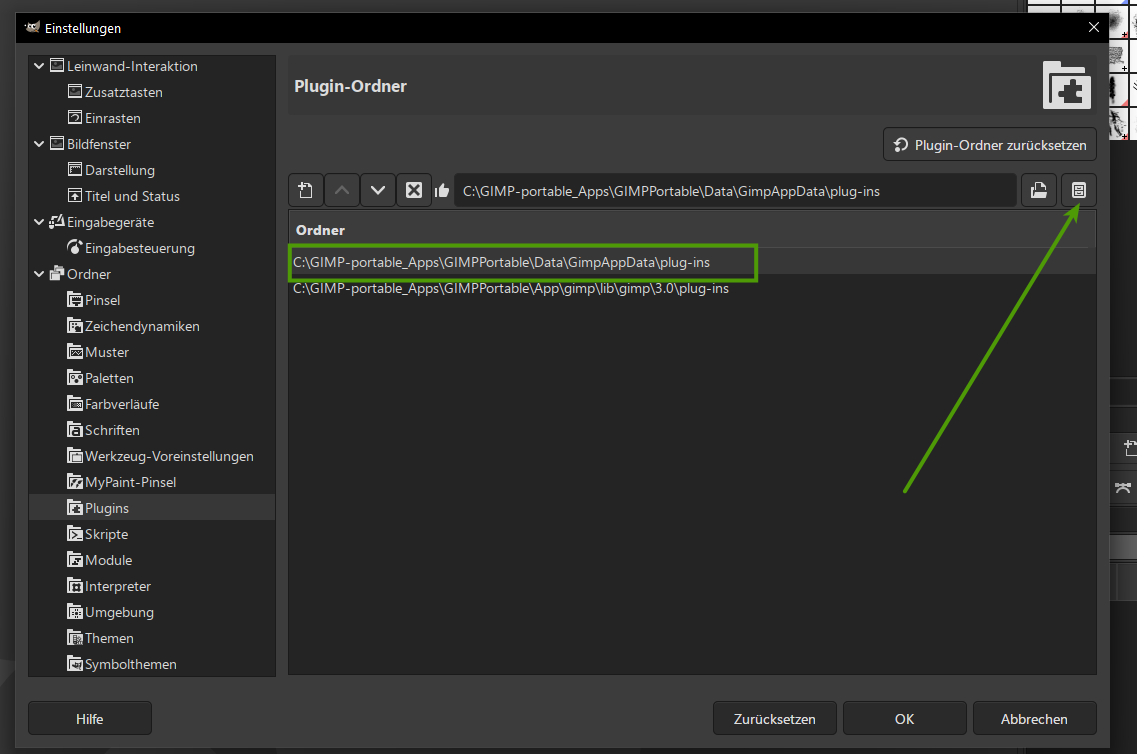The image size is (1137, 754).
Task: Close the Einstellungen dialog
Action: click(x=1093, y=28)
